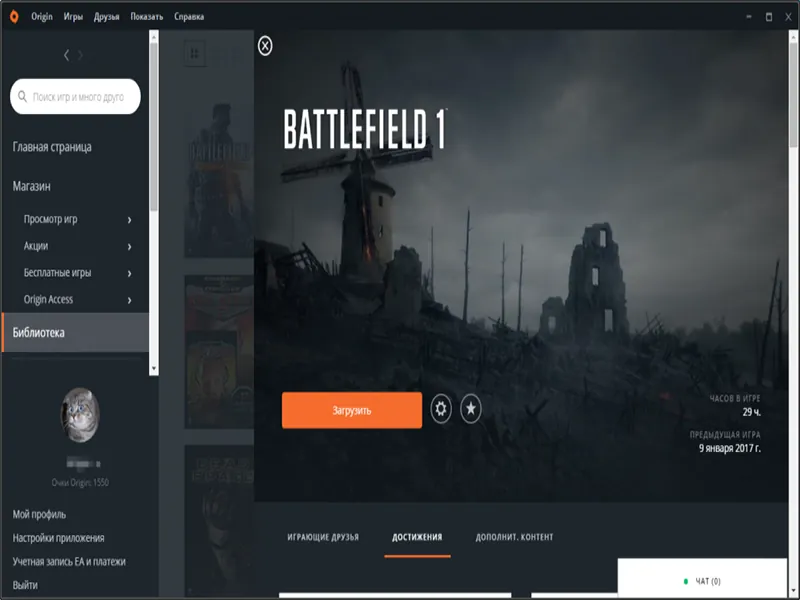
Task: Go back using the left navigation arrow
Action: pyautogui.click(x=67, y=55)
